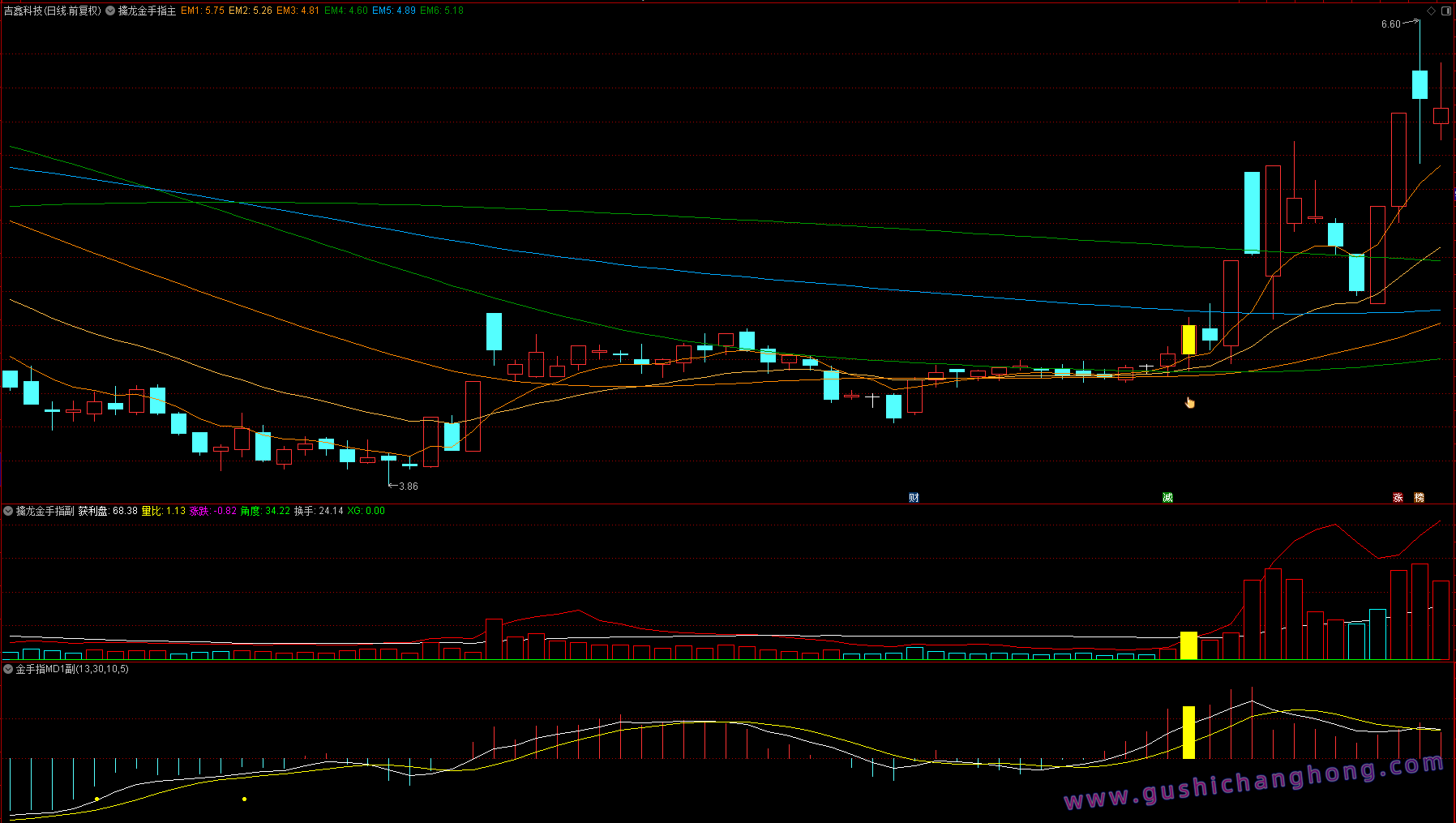This screenshot has height=823, width=1456.
Task: Click the 涨跌: -0.82 label
Action: (x=213, y=511)
